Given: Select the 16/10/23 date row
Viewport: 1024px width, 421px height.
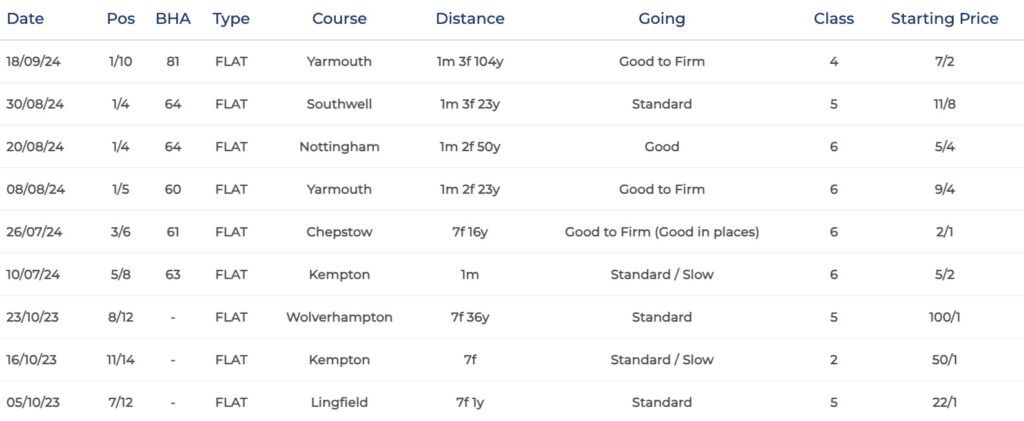Looking at the screenshot, I should [x=512, y=360].
